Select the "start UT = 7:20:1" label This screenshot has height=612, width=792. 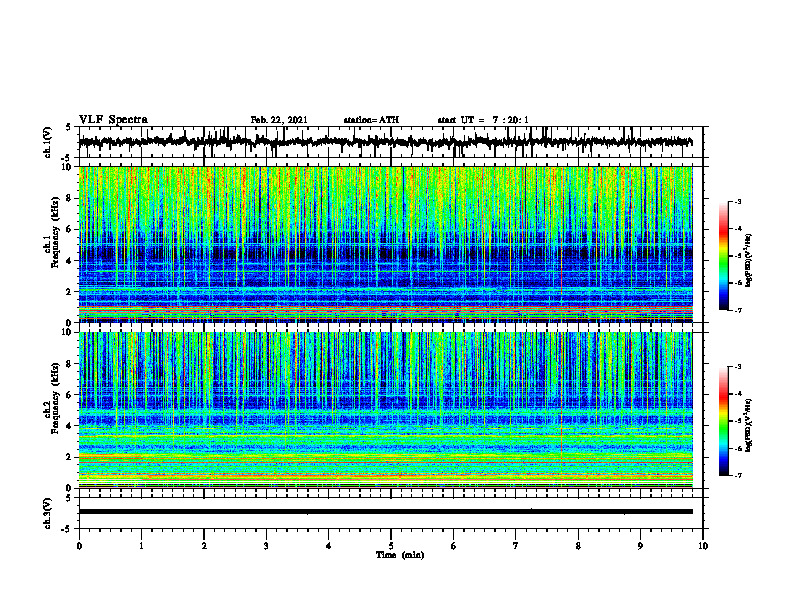[x=483, y=120]
